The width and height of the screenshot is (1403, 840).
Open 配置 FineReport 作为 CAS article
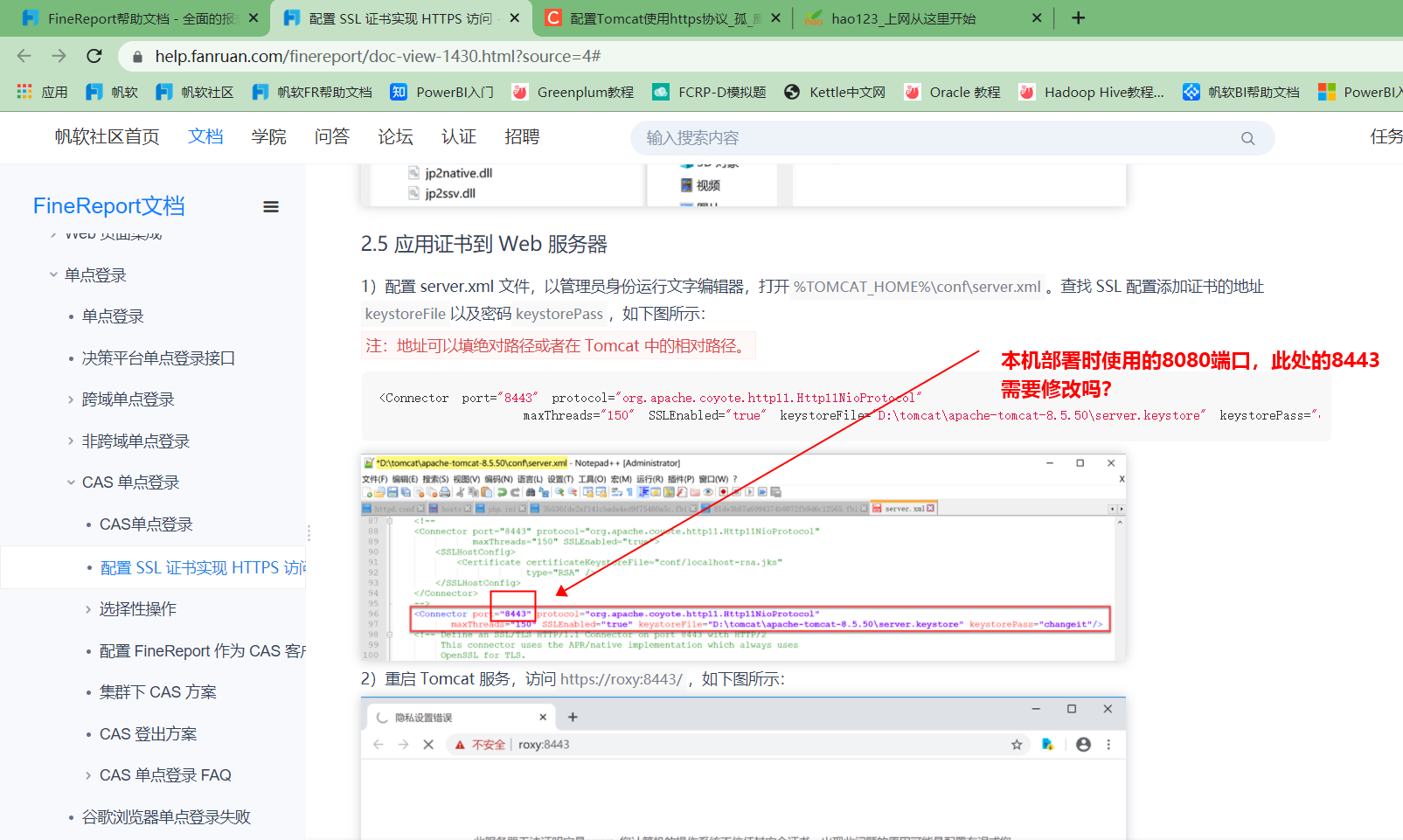pyautogui.click(x=203, y=651)
